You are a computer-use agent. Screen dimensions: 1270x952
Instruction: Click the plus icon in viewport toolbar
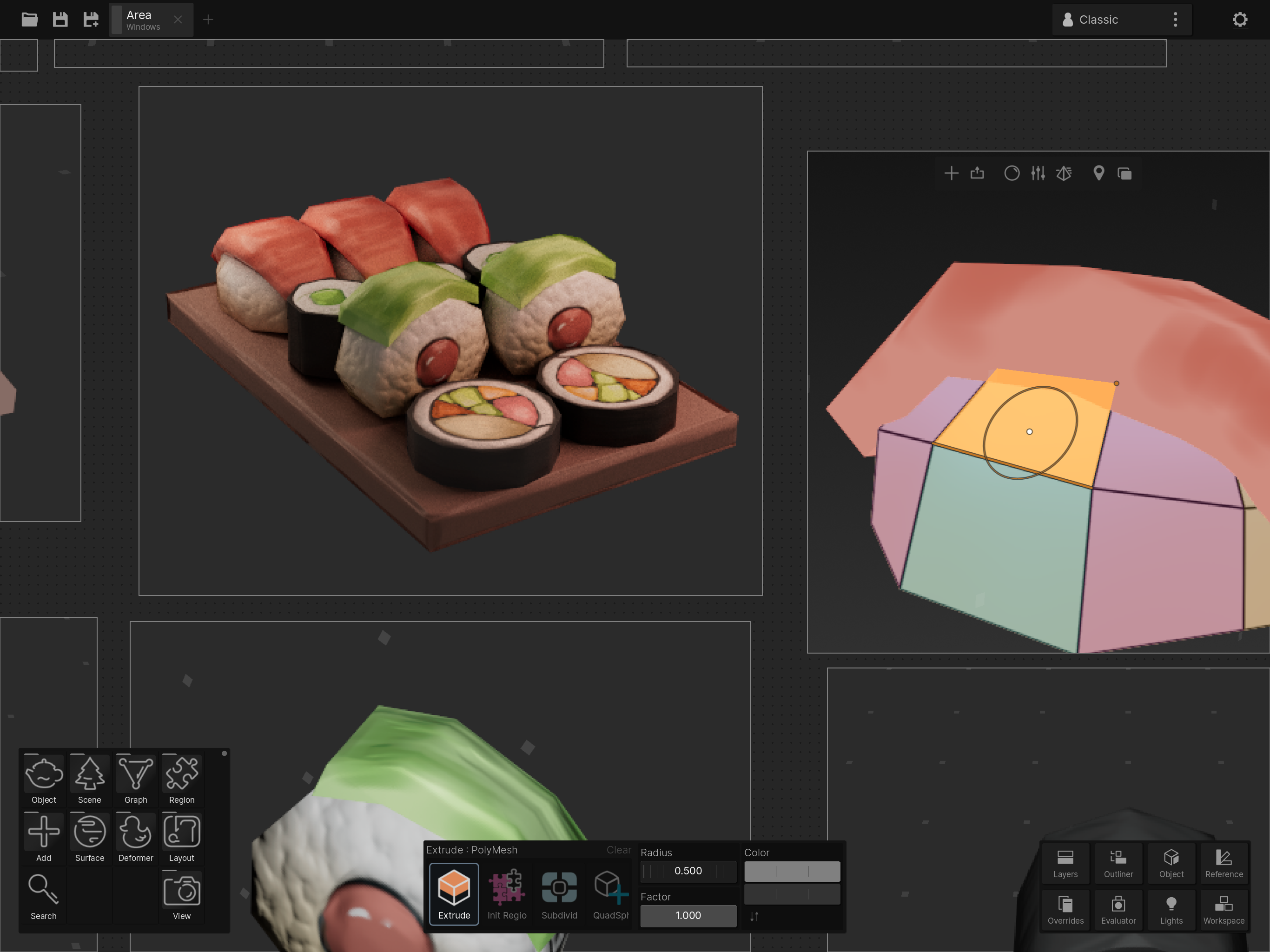pyautogui.click(x=952, y=173)
